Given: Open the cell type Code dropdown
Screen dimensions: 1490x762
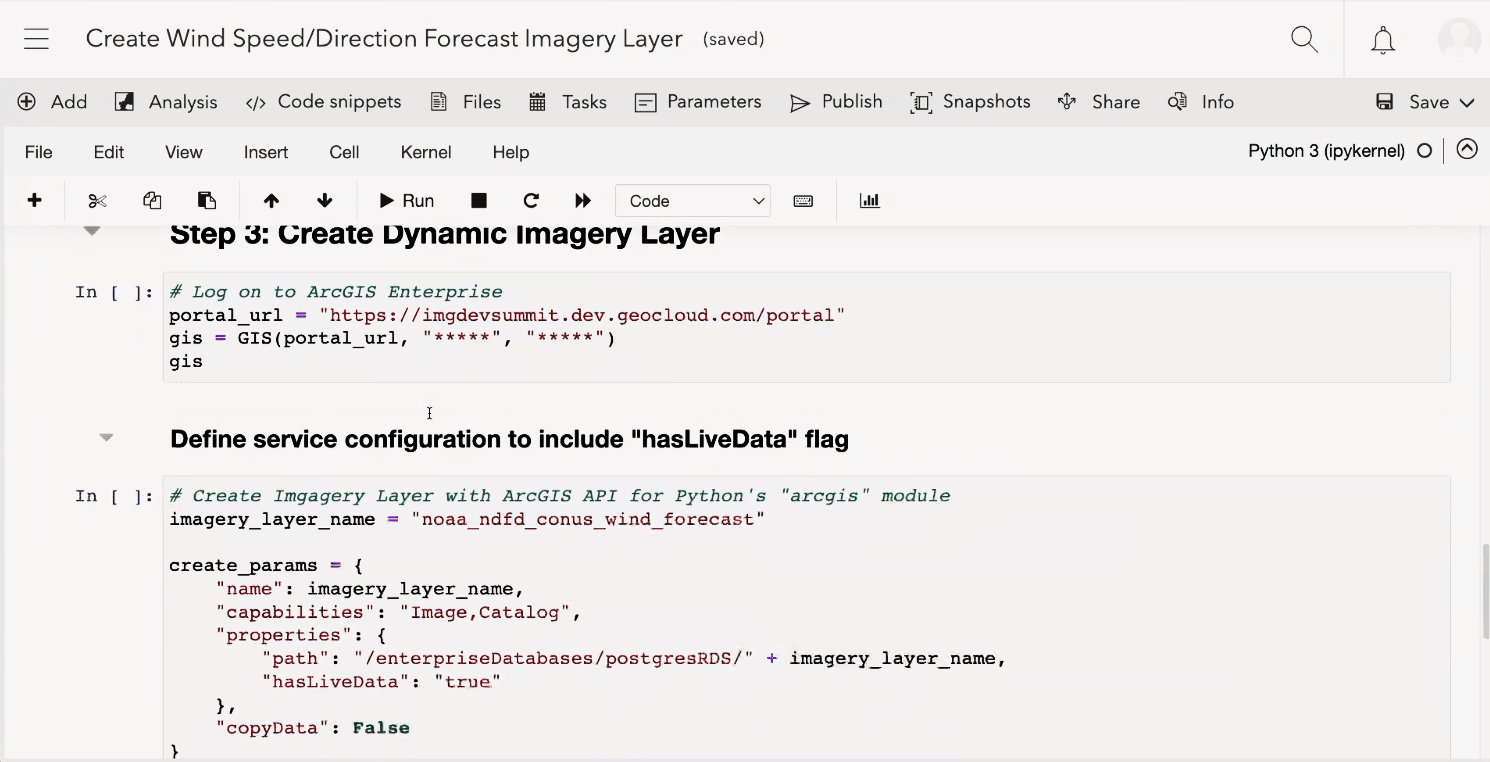Looking at the screenshot, I should click(693, 201).
